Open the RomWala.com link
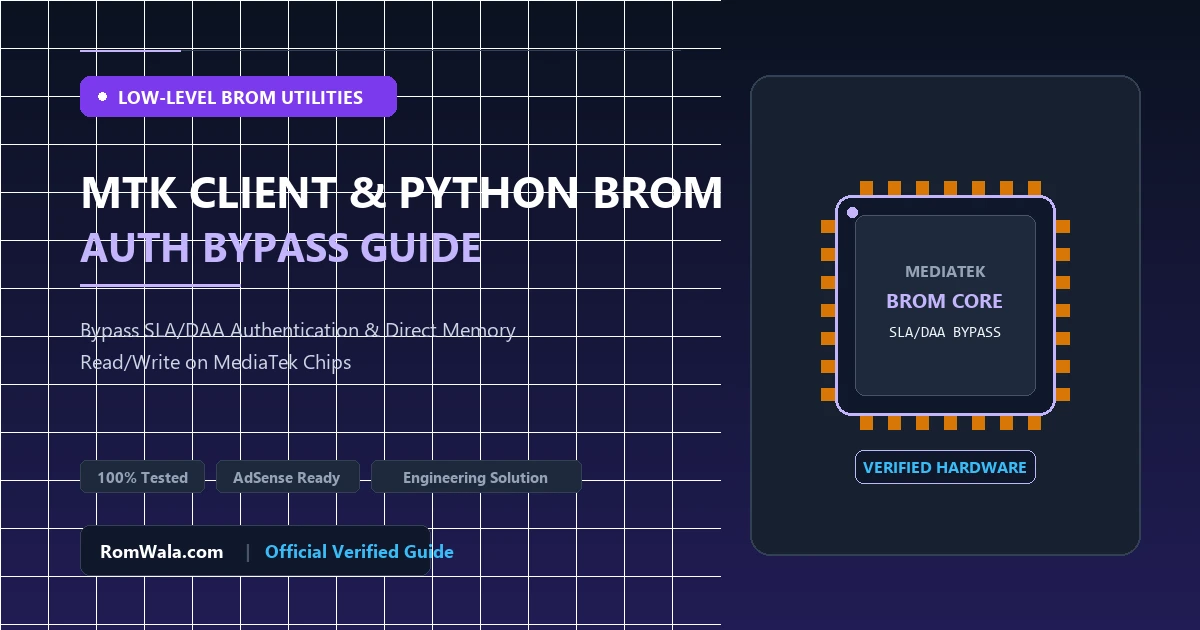This screenshot has width=1200, height=630. [x=162, y=552]
